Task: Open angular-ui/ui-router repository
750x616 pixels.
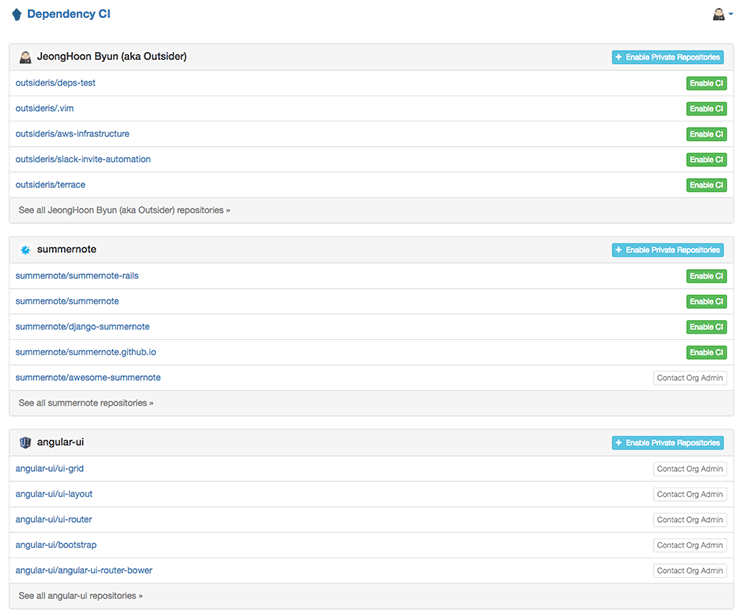Action: tap(54, 519)
